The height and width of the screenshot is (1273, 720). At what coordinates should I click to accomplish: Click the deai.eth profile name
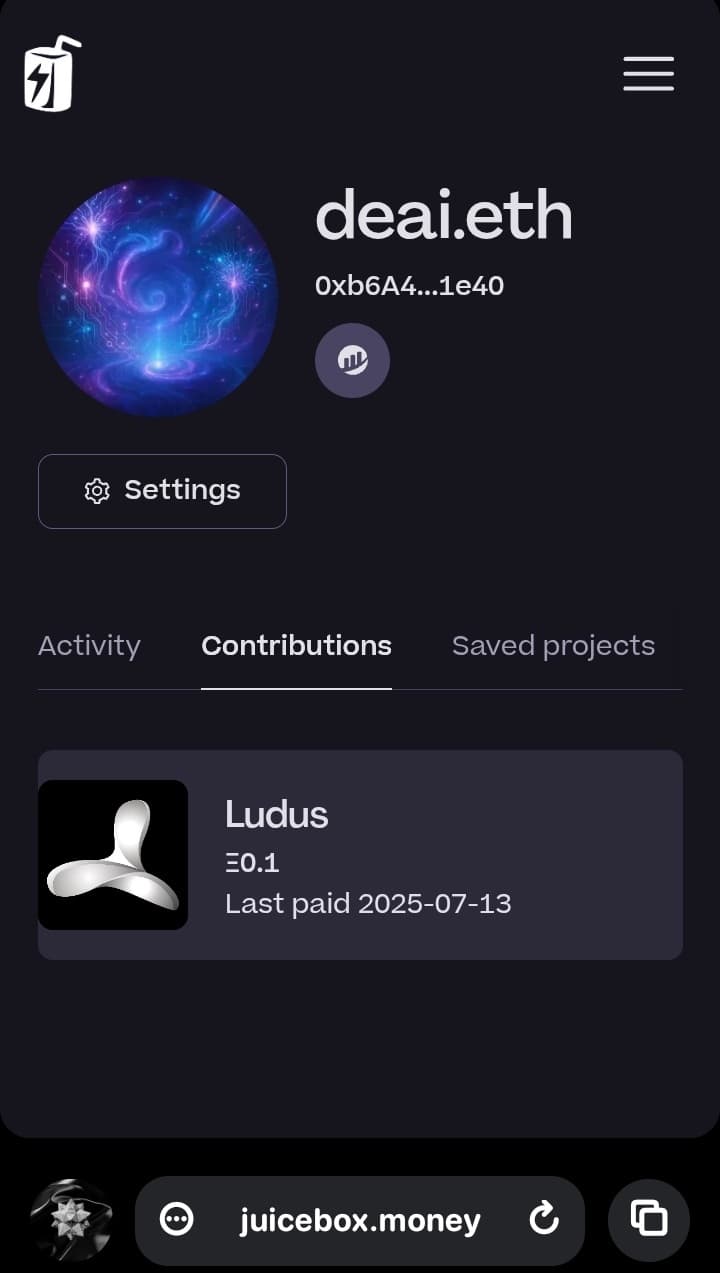tap(443, 217)
